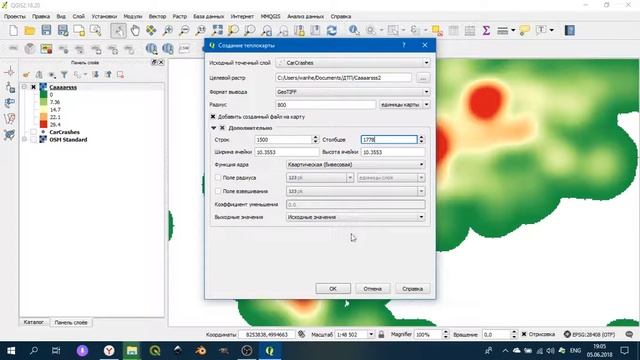Image resolution: width=640 pixels, height=360 pixels.
Task: Open the File Explorer icon in taskbar
Action: 132,351
